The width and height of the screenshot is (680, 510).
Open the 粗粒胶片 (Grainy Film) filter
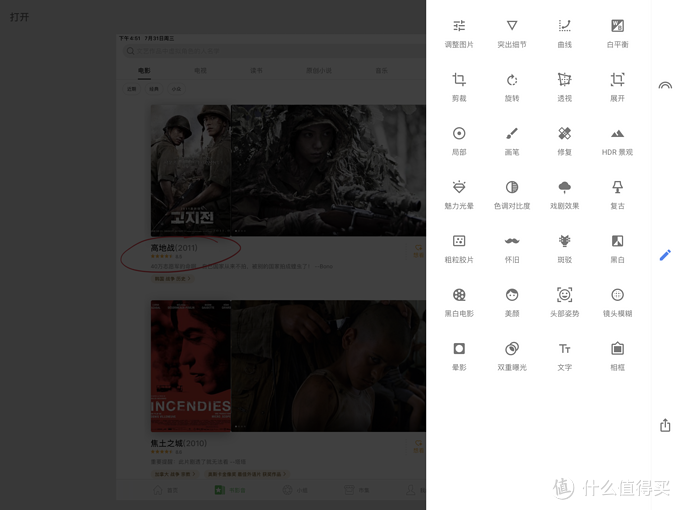(459, 248)
